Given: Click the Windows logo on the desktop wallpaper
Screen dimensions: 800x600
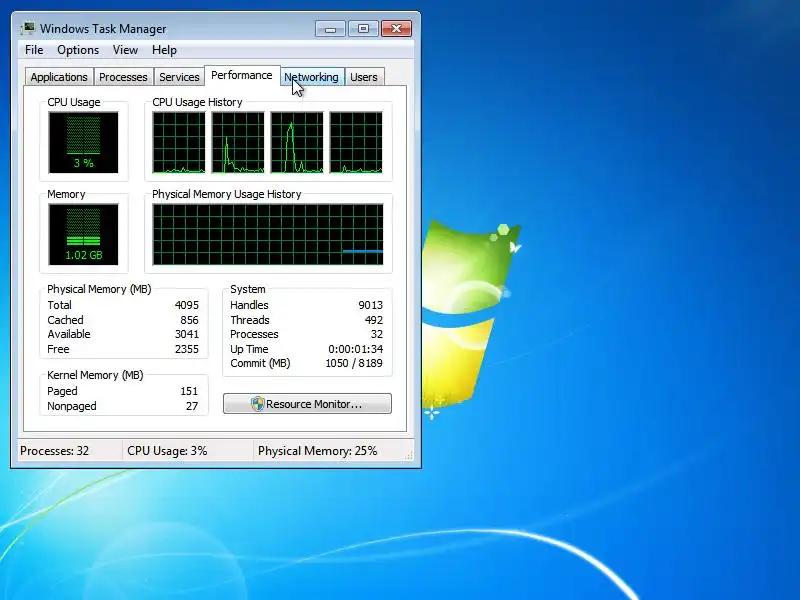Looking at the screenshot, I should [469, 316].
